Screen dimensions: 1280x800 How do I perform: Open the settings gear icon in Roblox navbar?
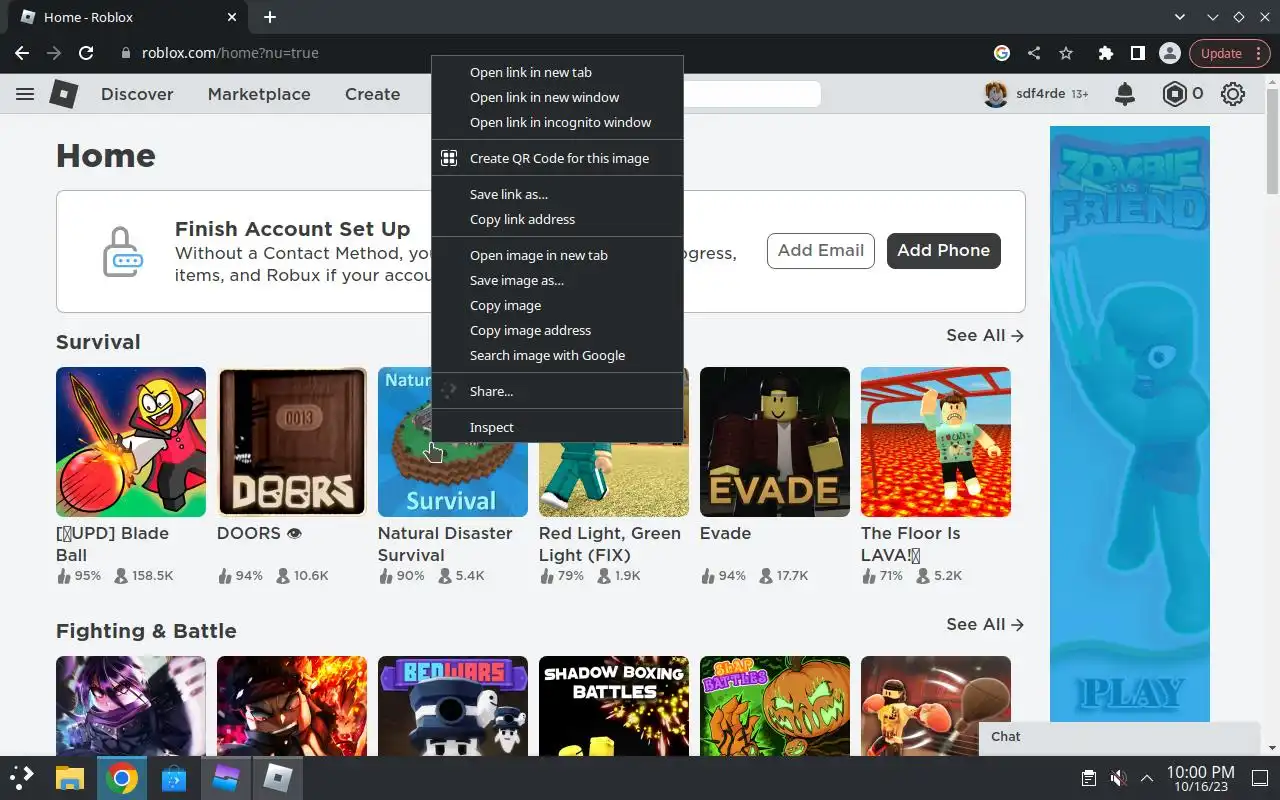[1233, 94]
